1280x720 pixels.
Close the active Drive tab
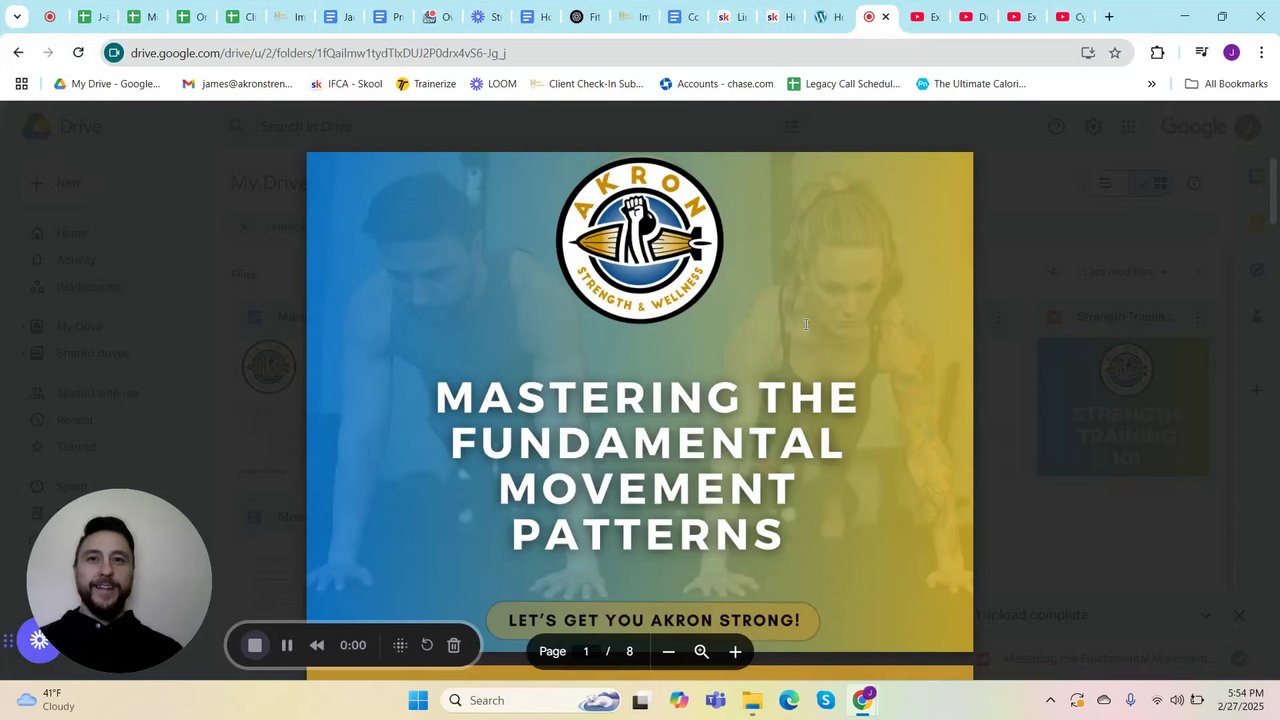tap(886, 17)
